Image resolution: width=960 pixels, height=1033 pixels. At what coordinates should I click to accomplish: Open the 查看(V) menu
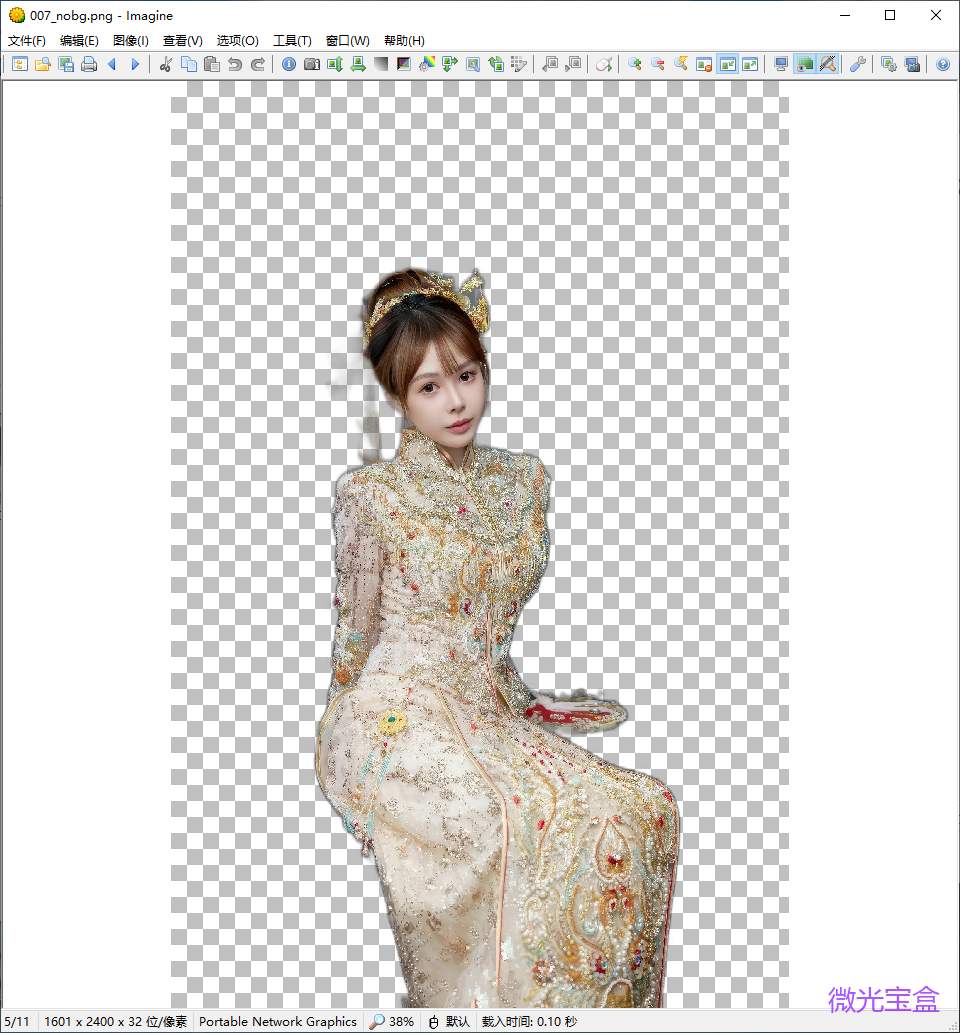(183, 41)
